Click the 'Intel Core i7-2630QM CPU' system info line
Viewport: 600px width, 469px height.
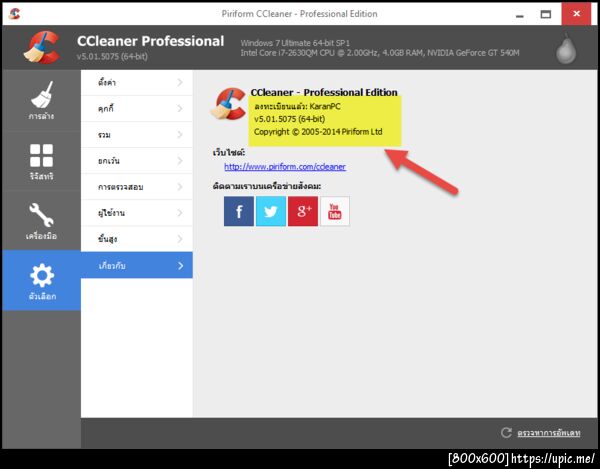(380, 53)
